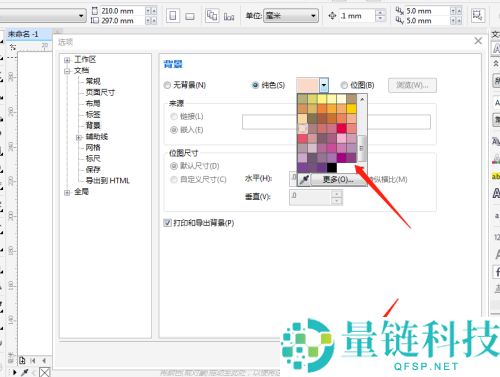
Task: Select 辅助线 in the options tree
Action: (97, 137)
